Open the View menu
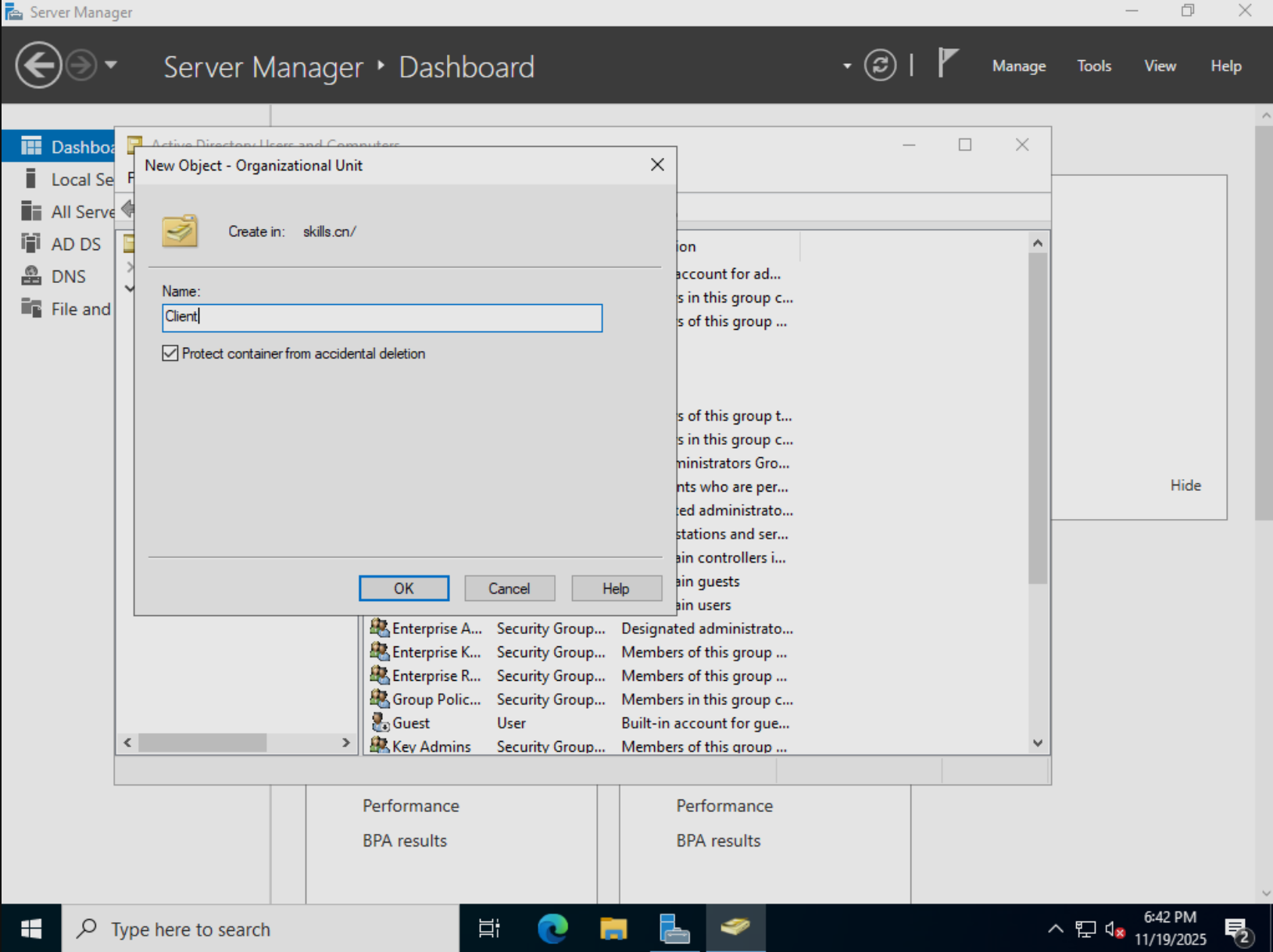Image resolution: width=1273 pixels, height=952 pixels. (1160, 66)
